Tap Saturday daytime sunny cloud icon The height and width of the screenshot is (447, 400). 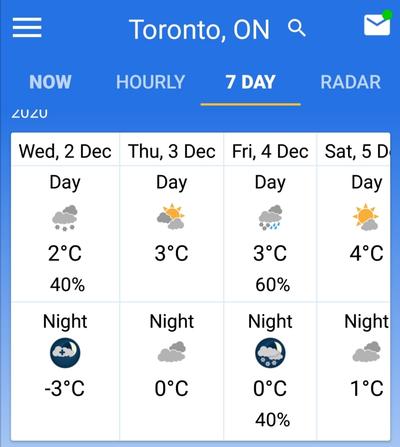point(366,217)
